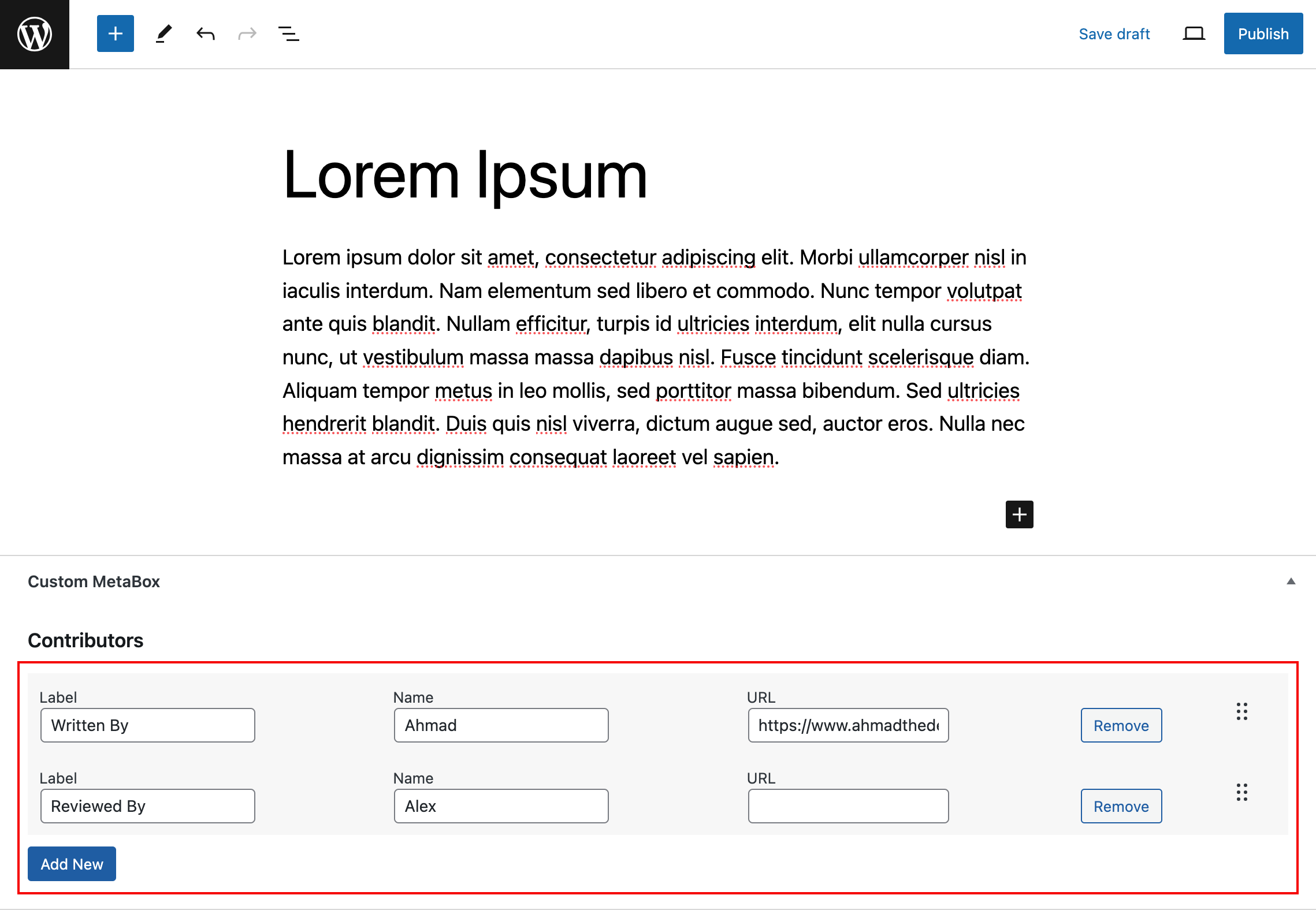This screenshot has width=1316, height=910.
Task: Grab the drag handle beside Reviewed By row
Action: tap(1241, 793)
